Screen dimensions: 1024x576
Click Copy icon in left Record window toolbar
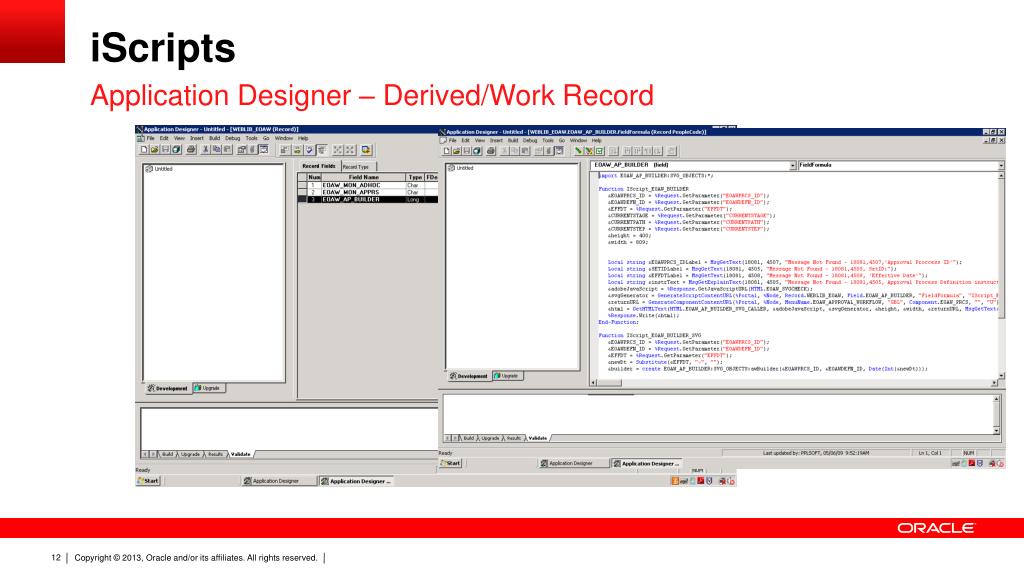click(216, 150)
